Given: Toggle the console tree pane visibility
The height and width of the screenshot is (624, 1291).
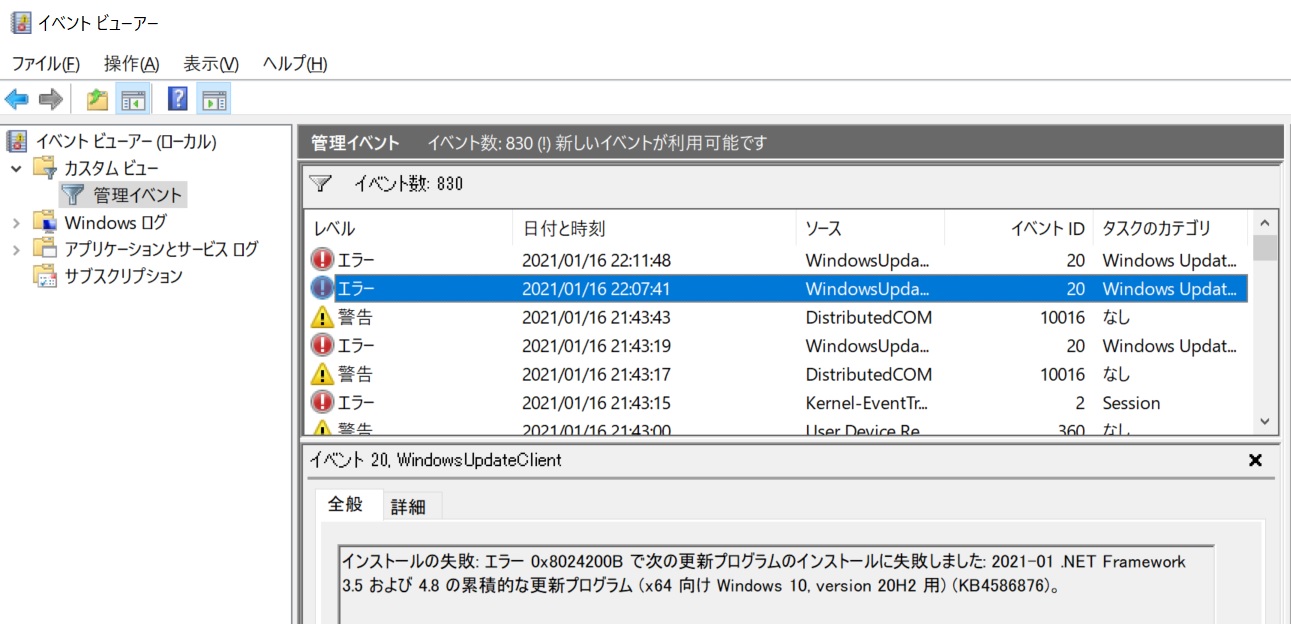Looking at the screenshot, I should [132, 97].
